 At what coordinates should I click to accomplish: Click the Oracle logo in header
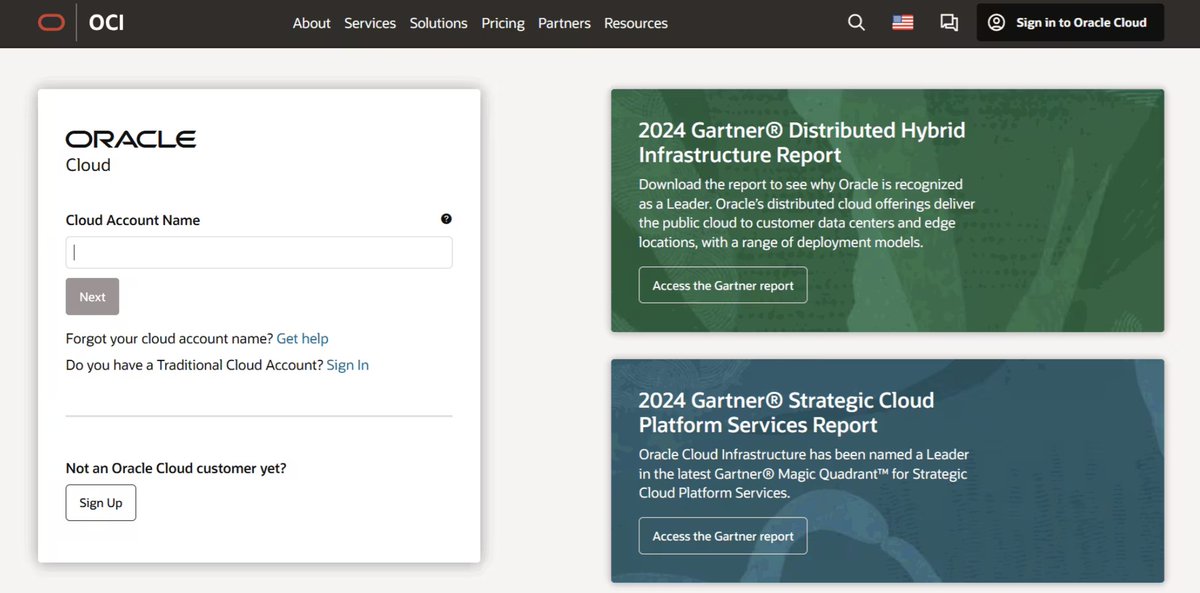tap(52, 22)
